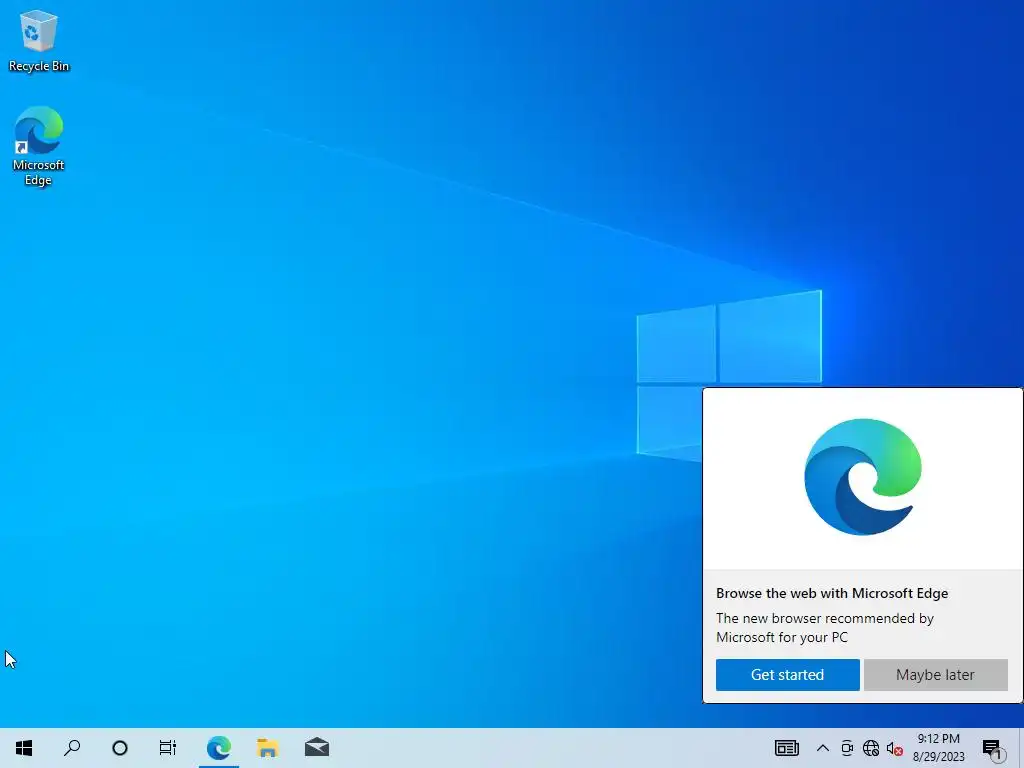Image resolution: width=1024 pixels, height=768 pixels.
Task: Click 'The new browser recommended by' text
Action: pos(824,618)
